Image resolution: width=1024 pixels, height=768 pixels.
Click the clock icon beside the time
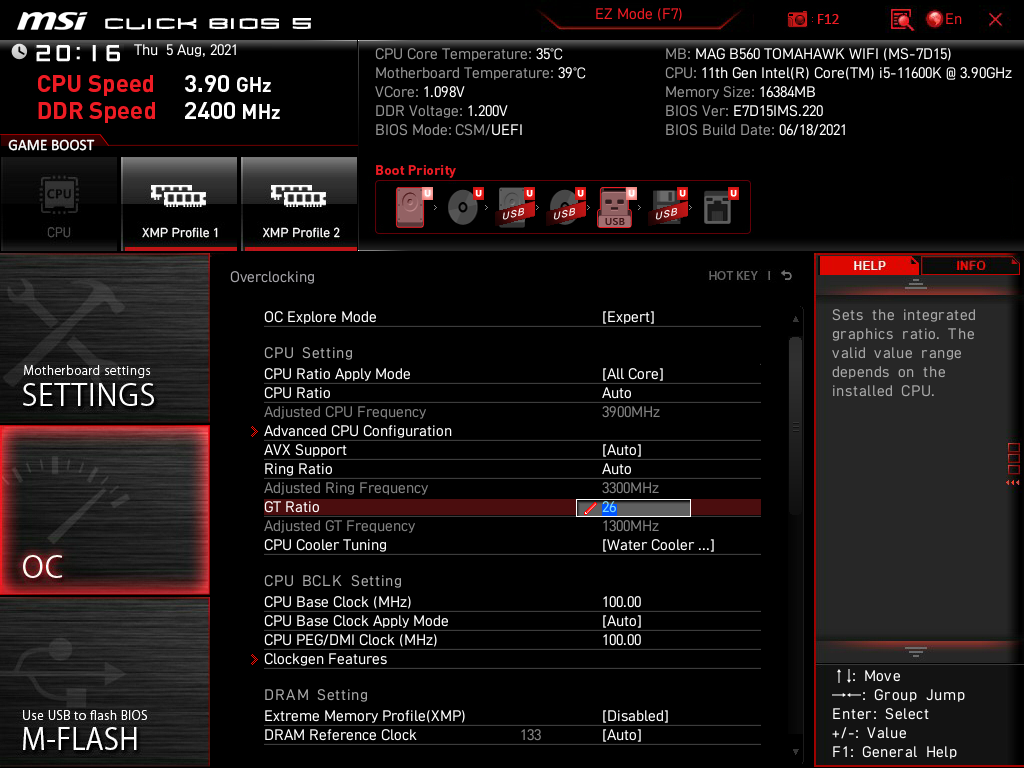(20, 51)
